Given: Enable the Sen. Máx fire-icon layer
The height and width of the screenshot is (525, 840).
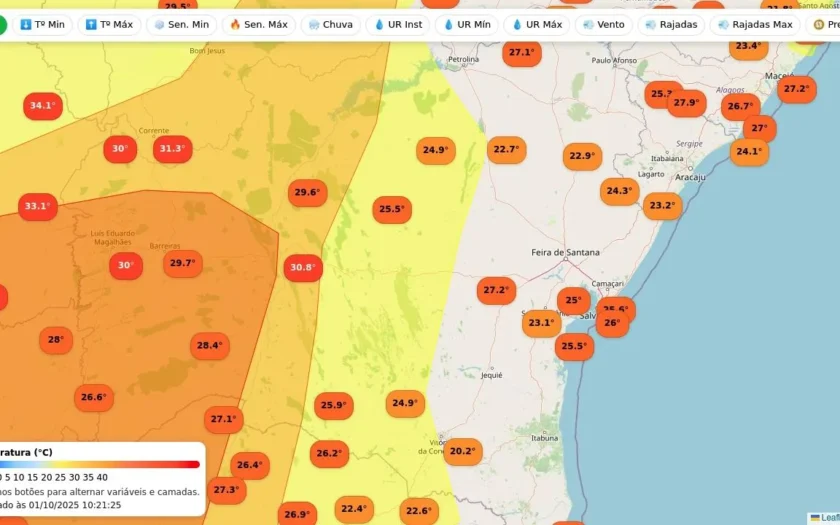Looking at the screenshot, I should pyautogui.click(x=258, y=25).
